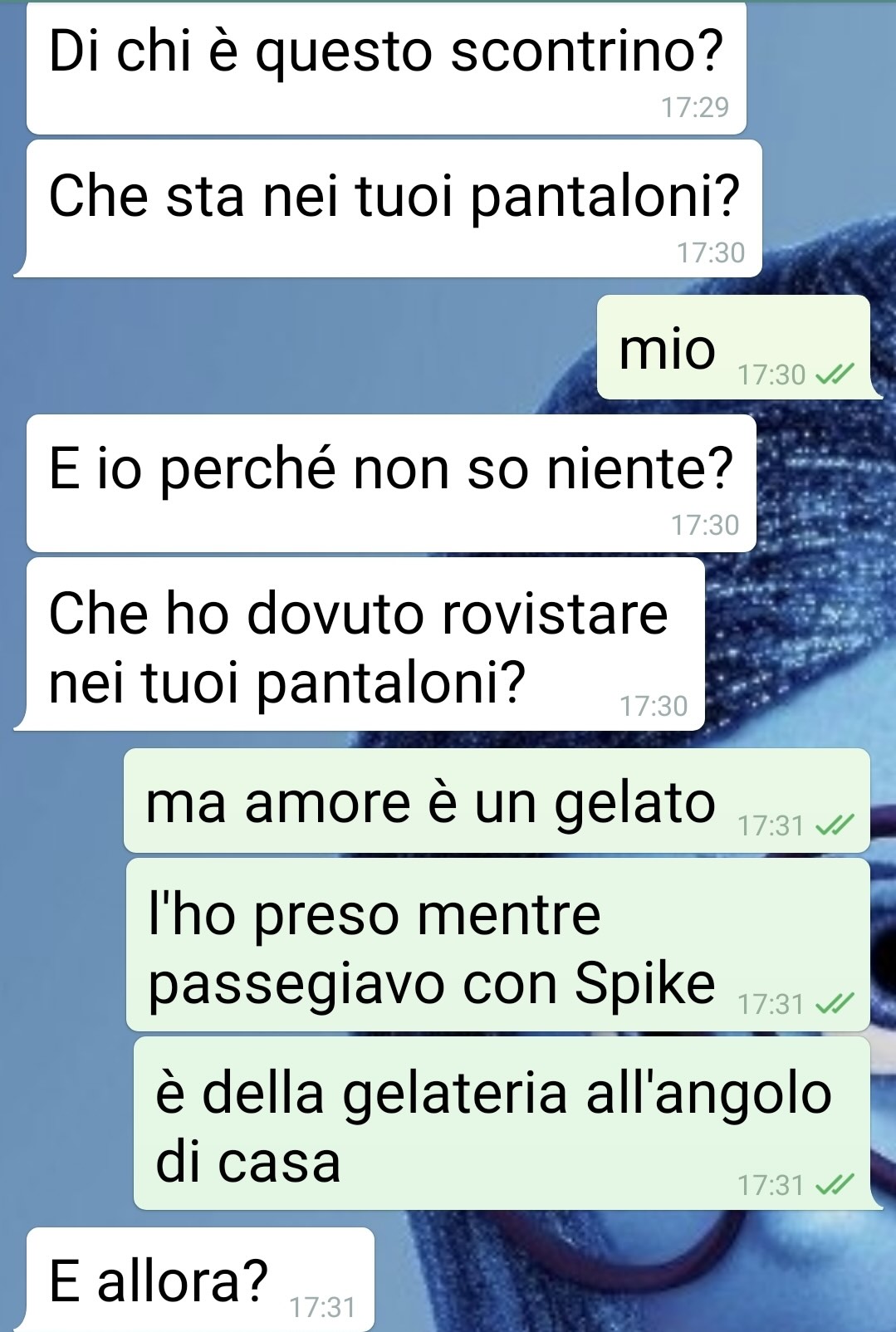
Task: Tap the timestamp under 'E io perché non so niente?'
Action: (705, 525)
